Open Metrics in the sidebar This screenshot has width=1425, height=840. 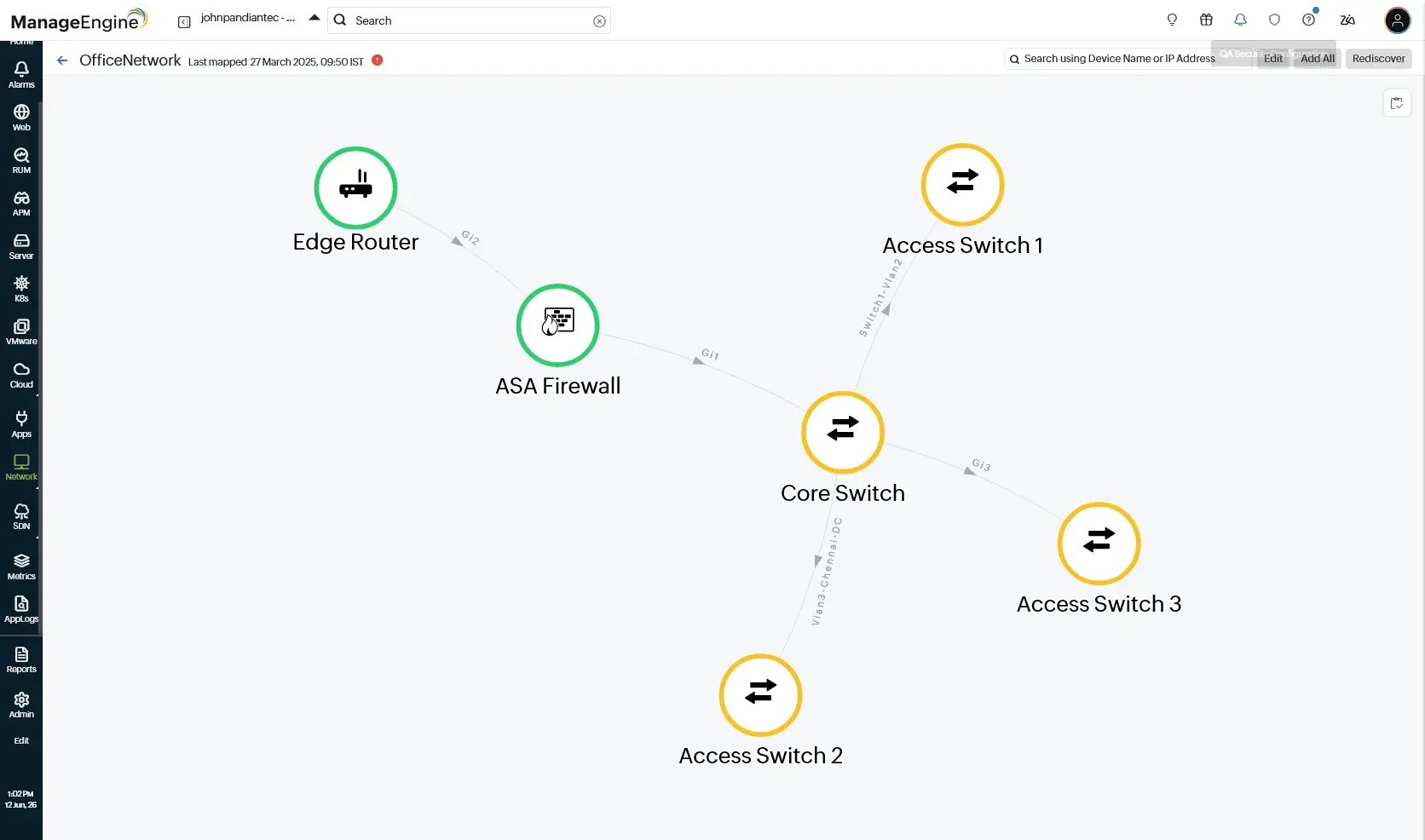[x=21, y=567]
